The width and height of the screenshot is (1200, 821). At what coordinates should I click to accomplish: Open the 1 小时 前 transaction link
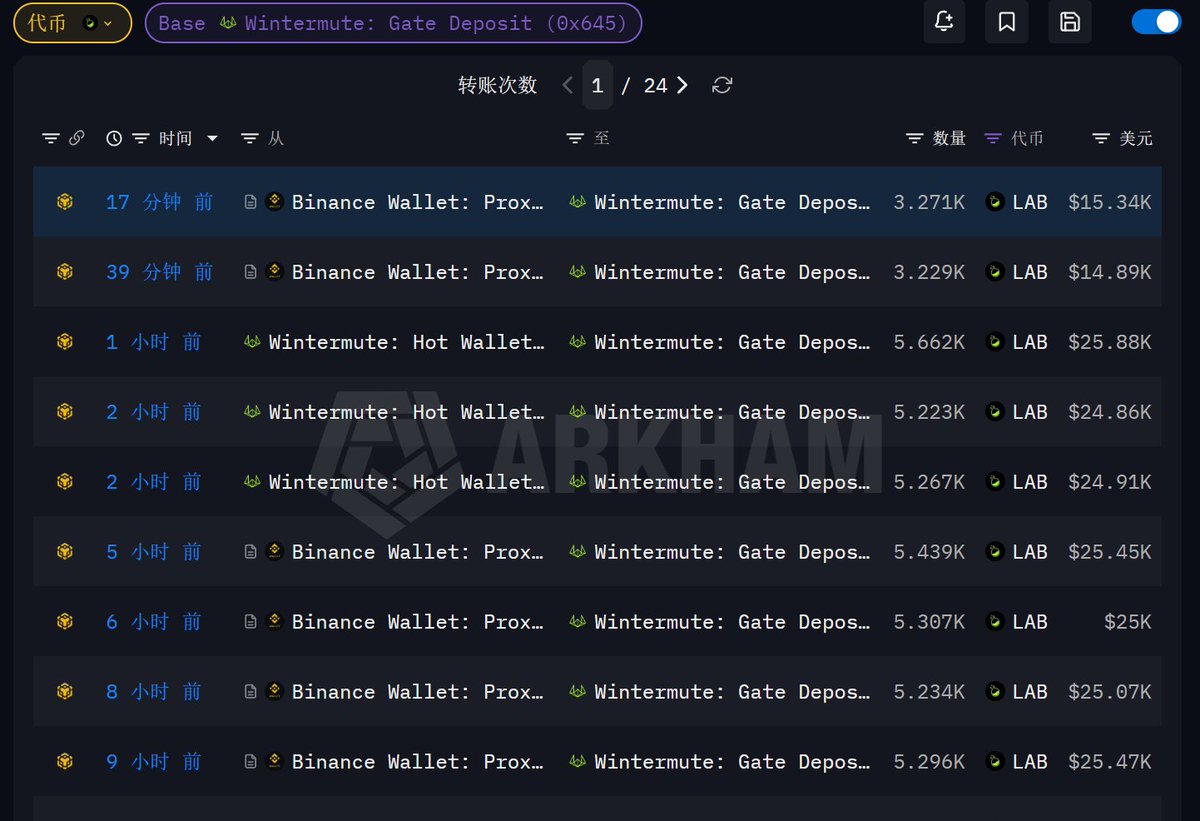153,342
